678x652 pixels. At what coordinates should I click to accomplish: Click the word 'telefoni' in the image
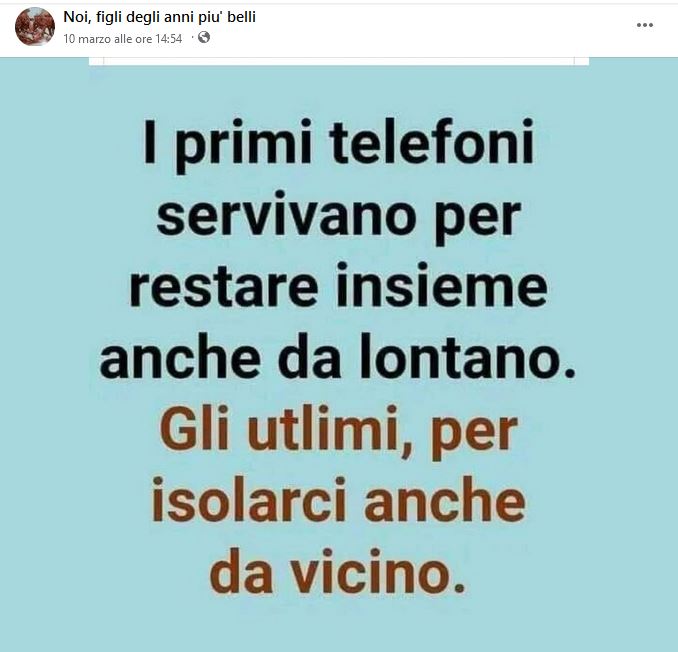click(432, 141)
